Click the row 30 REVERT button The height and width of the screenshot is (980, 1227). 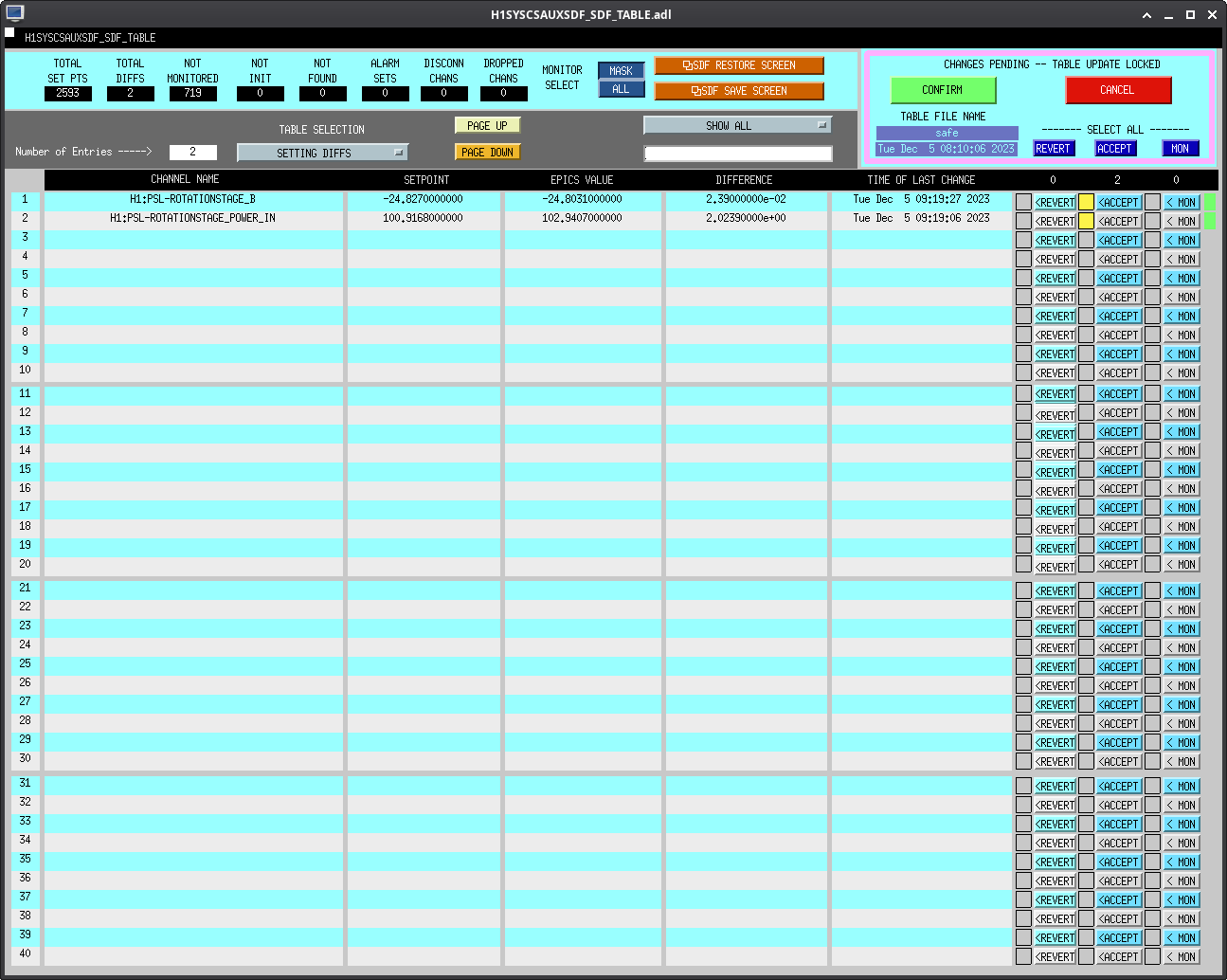point(1056,762)
